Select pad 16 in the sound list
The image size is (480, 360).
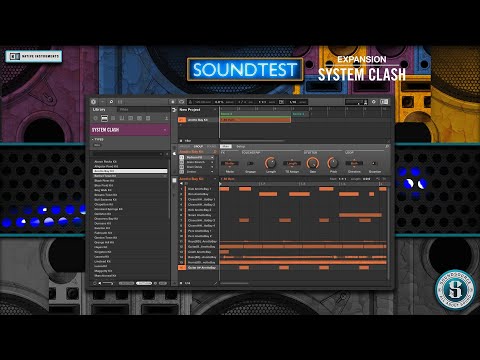(x=198, y=268)
